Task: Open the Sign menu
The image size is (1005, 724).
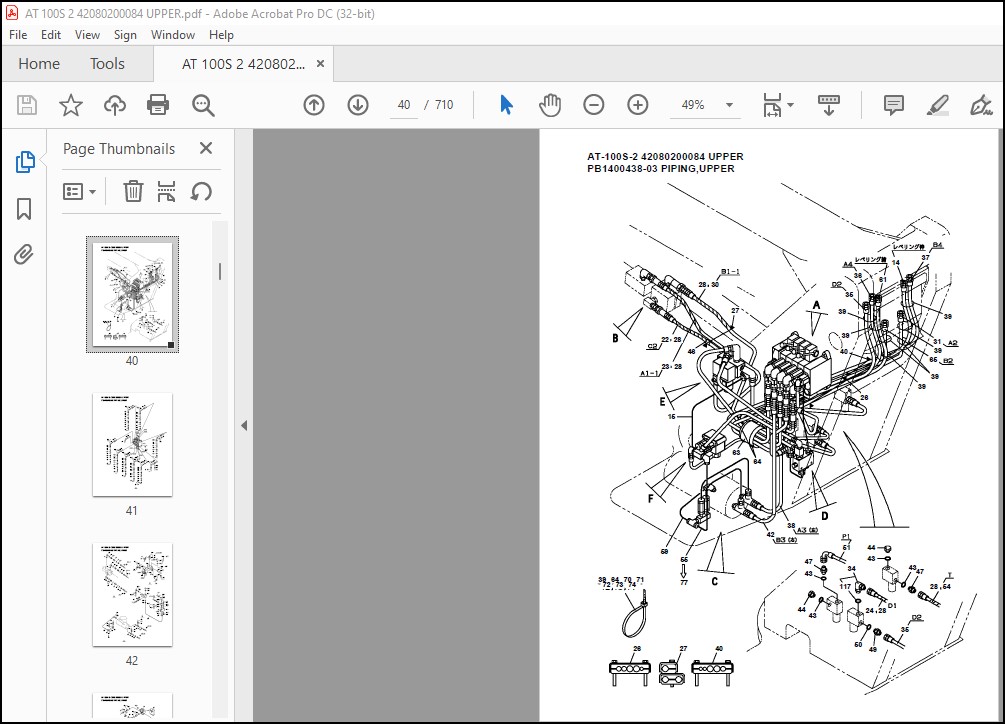Action: (125, 35)
